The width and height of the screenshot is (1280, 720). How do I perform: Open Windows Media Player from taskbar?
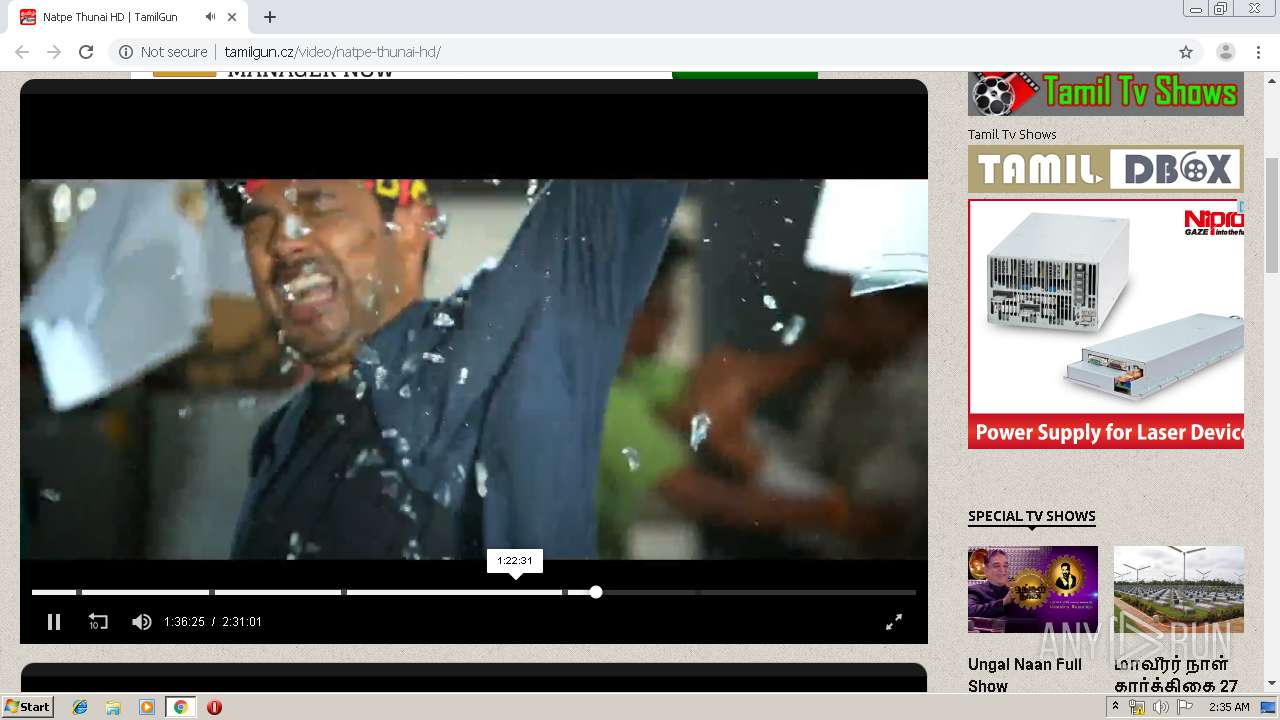147,707
